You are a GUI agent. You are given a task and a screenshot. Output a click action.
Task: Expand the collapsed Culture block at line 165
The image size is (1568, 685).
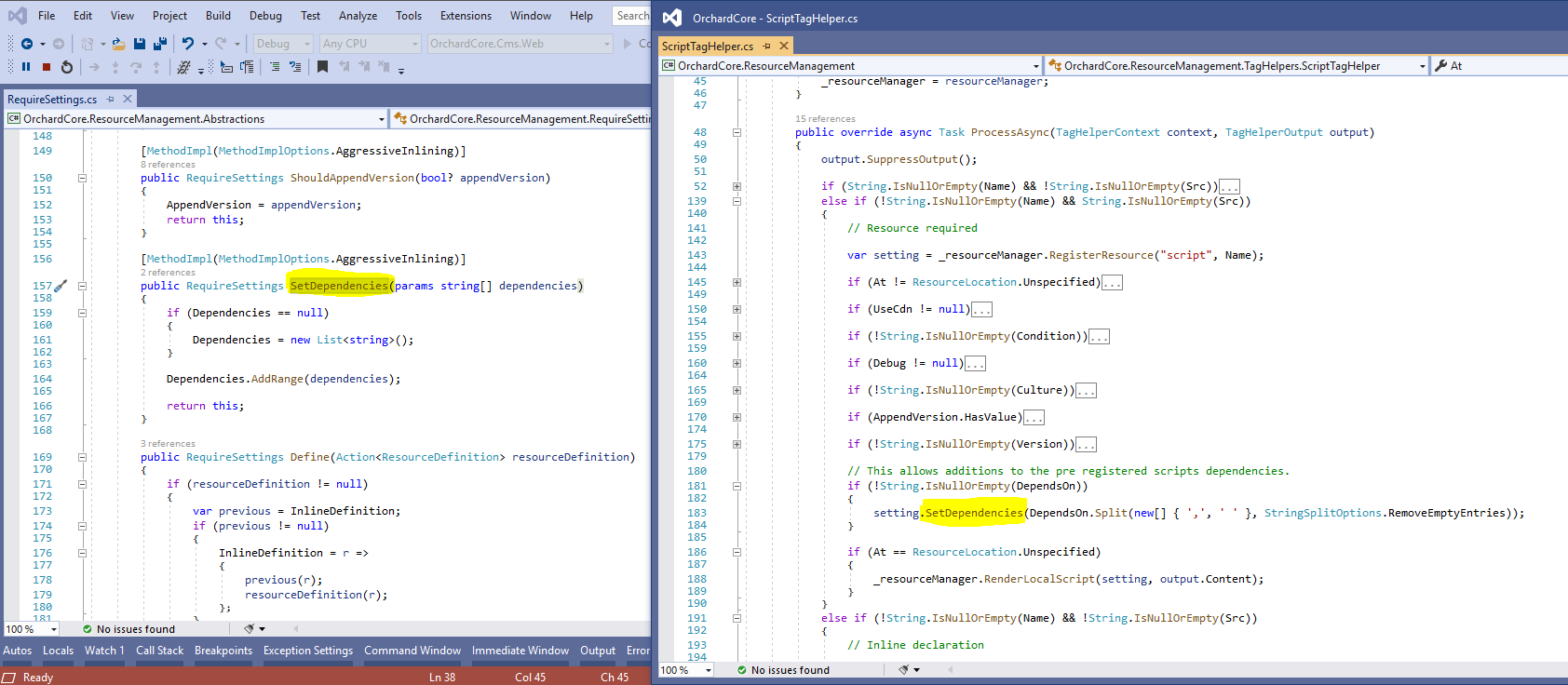click(737, 391)
